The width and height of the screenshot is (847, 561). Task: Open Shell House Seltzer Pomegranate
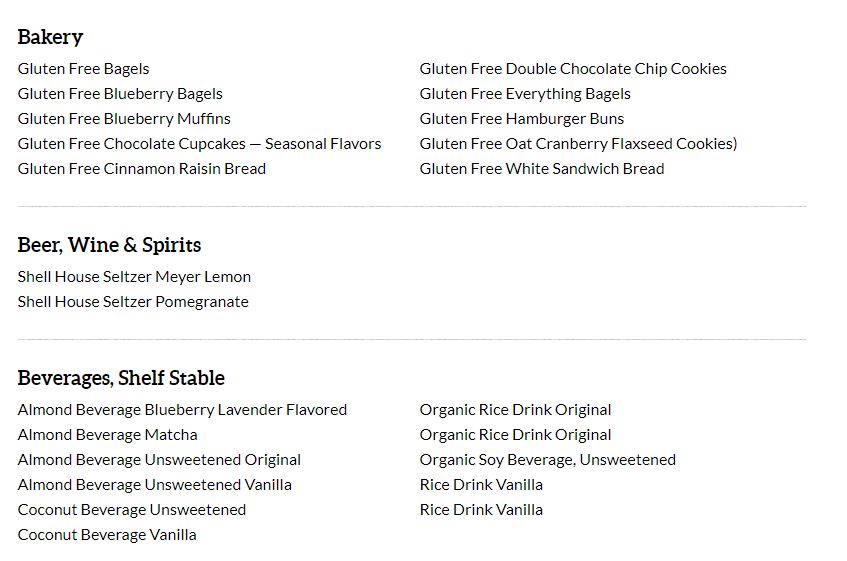click(x=133, y=302)
